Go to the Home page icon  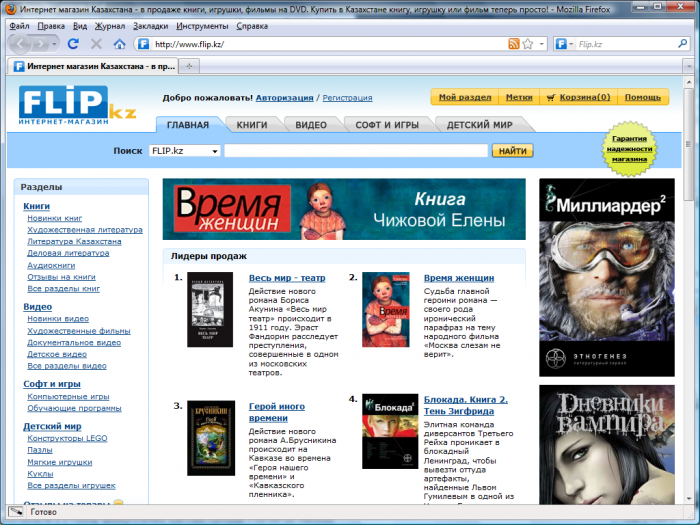(119, 44)
